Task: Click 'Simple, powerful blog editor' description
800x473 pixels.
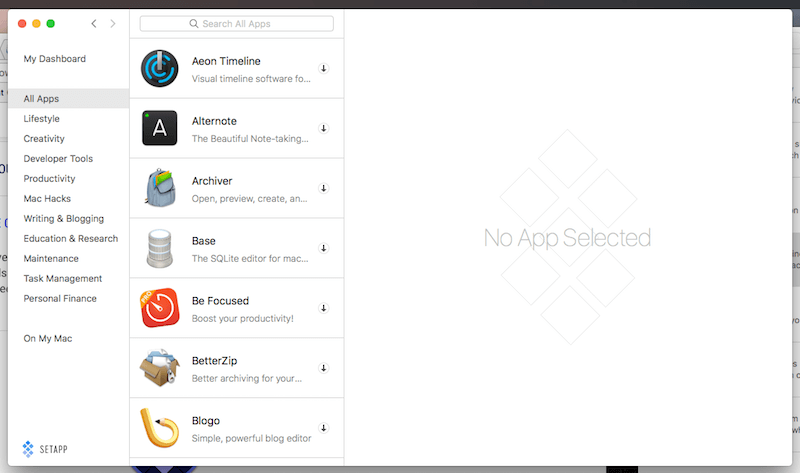Action: (x=252, y=438)
